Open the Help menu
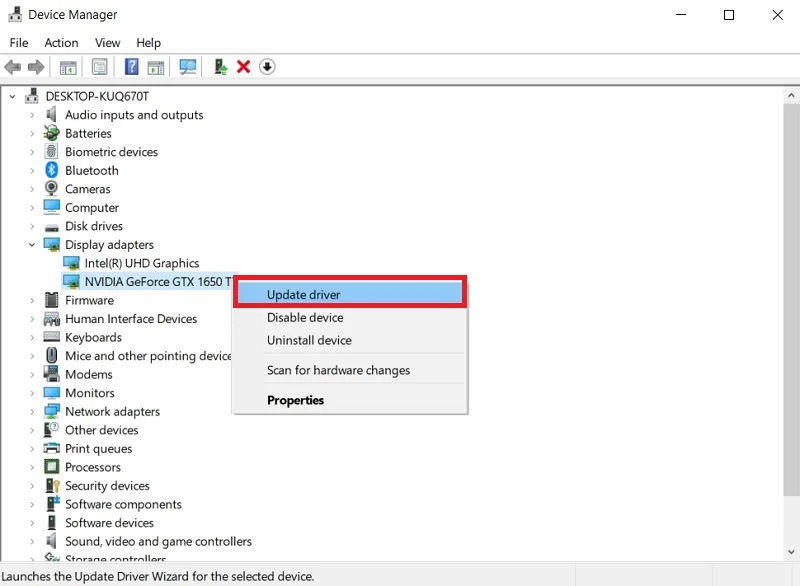Viewport: 800px width, 586px height. (x=148, y=43)
